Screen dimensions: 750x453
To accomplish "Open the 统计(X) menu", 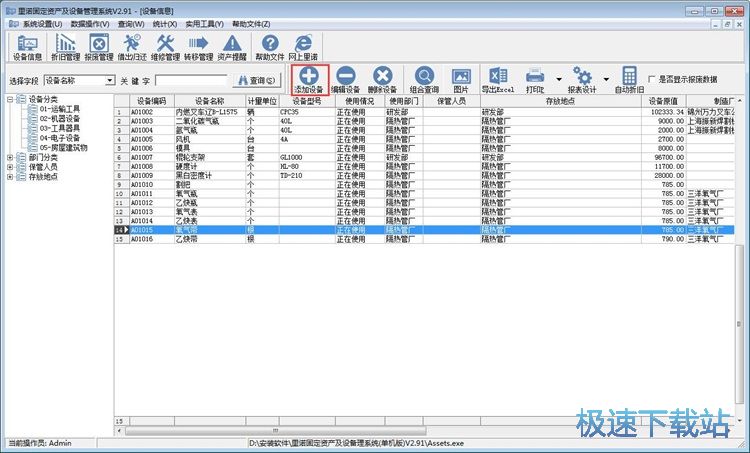I will click(x=166, y=22).
